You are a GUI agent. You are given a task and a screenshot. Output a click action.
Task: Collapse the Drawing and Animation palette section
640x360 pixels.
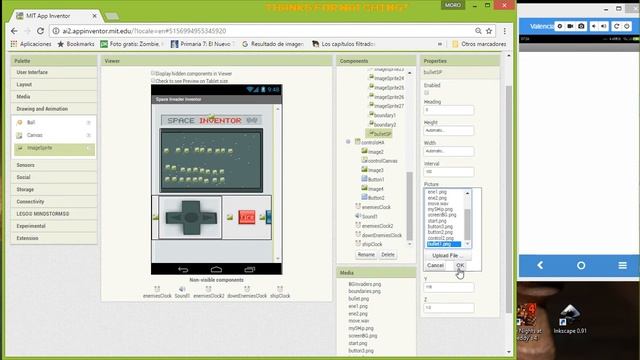54,109
